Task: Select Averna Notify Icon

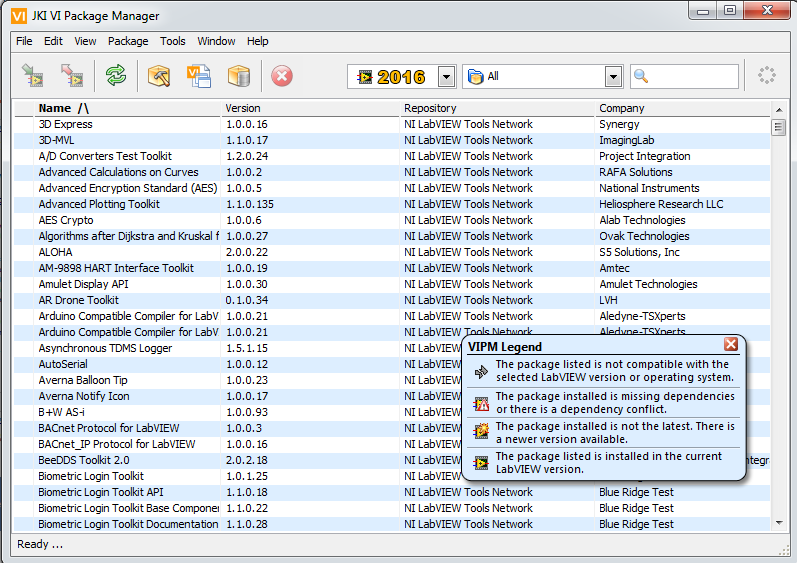Action: point(84,396)
